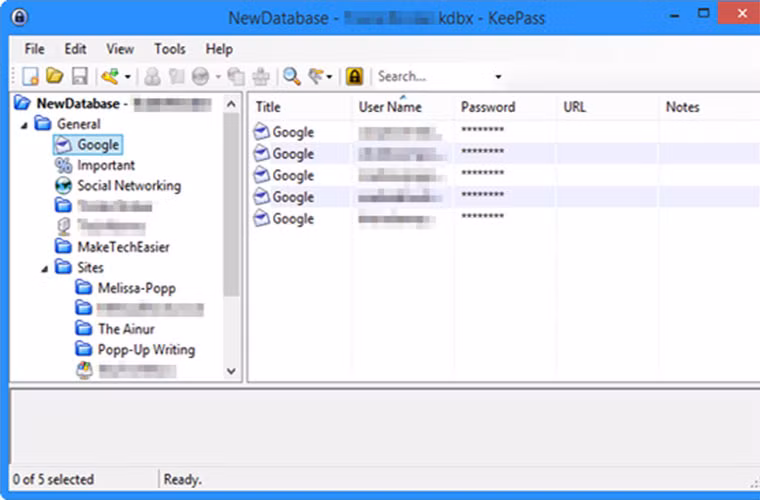
Task: Click the Copy URL toolbar icon
Action: click(x=237, y=77)
